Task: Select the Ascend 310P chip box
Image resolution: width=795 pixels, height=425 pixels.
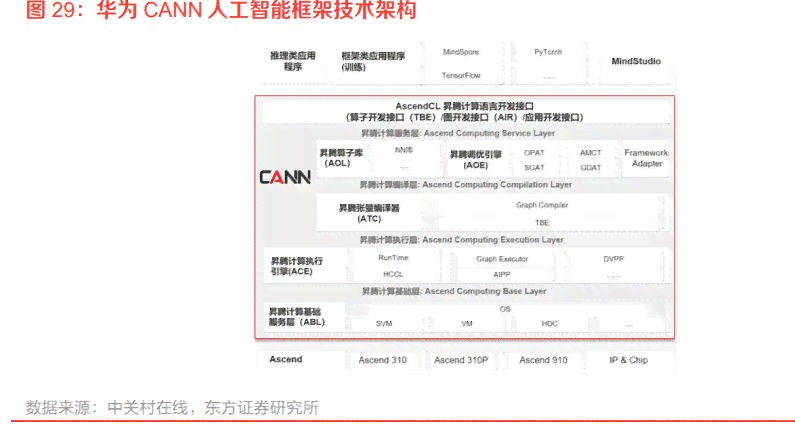Action: pos(461,360)
